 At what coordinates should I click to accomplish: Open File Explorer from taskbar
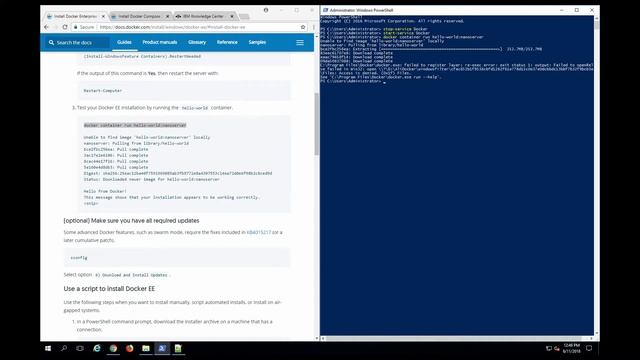click(x=146, y=349)
